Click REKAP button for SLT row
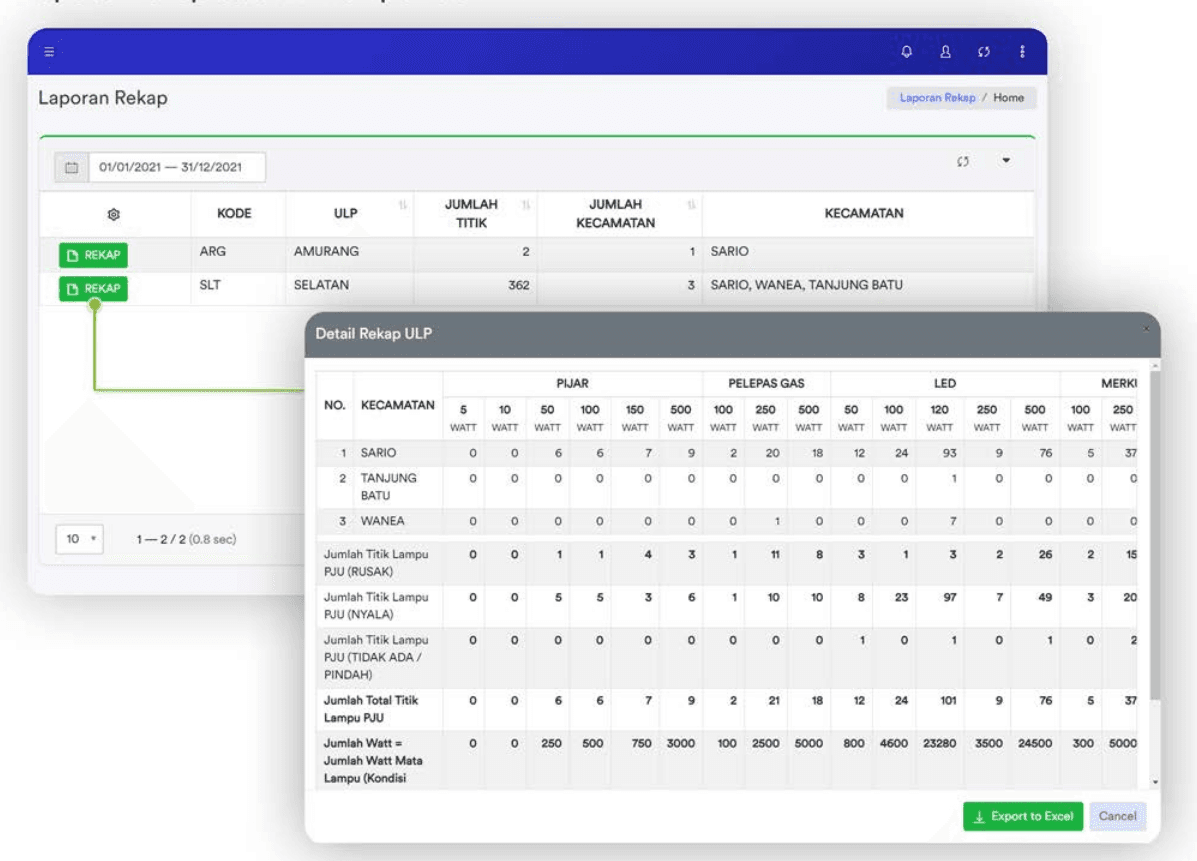The height and width of the screenshot is (861, 1197). pyautogui.click(x=93, y=289)
